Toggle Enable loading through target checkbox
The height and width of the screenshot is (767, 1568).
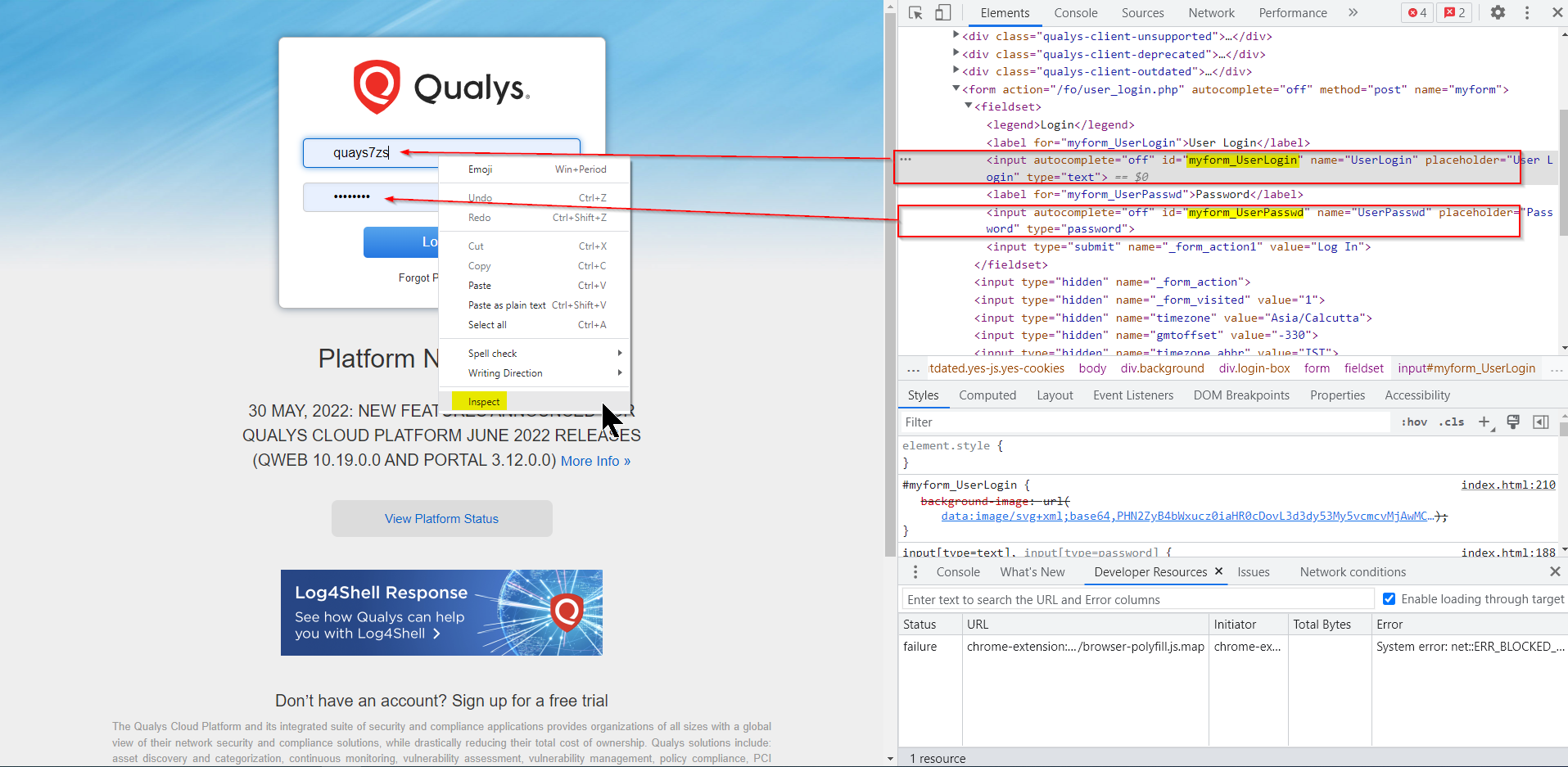coord(1389,599)
